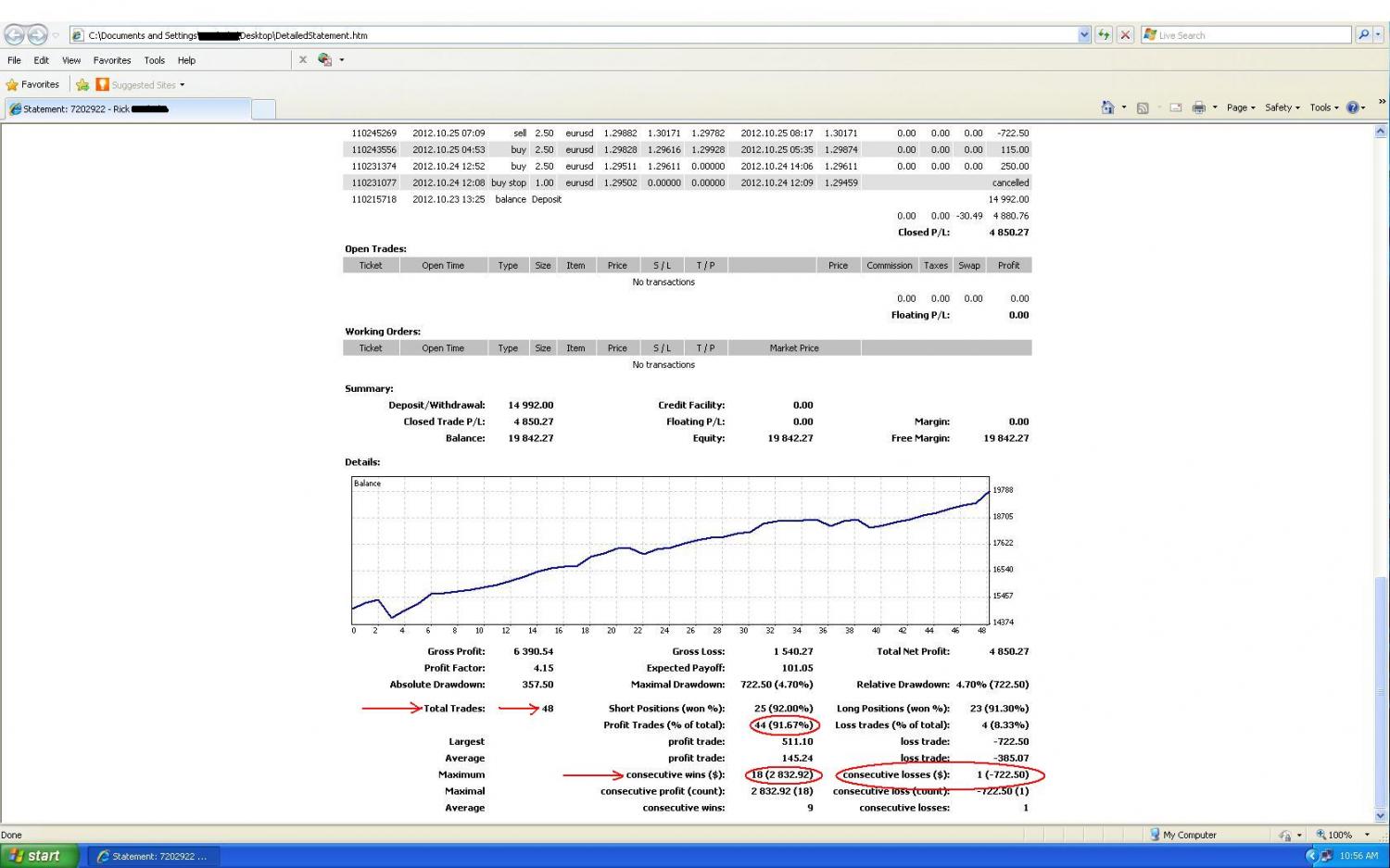This screenshot has width=1390, height=868.
Task: Click the Read Mail envelope icon
Action: [x=1175, y=107]
